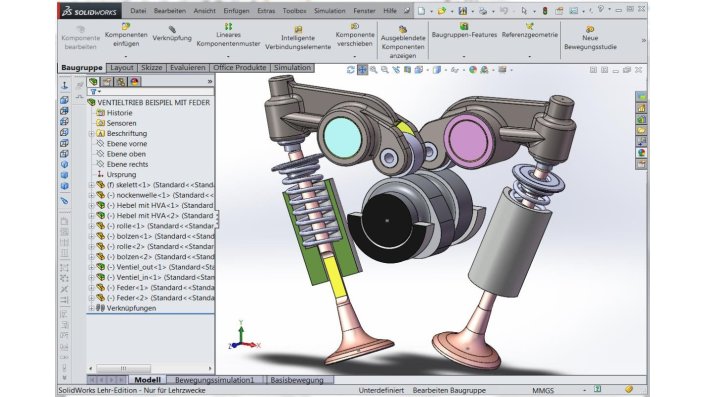Viewport: 705px width, 397px height.
Task: Click FeatureManager design tree tab icon
Action: 93,81
